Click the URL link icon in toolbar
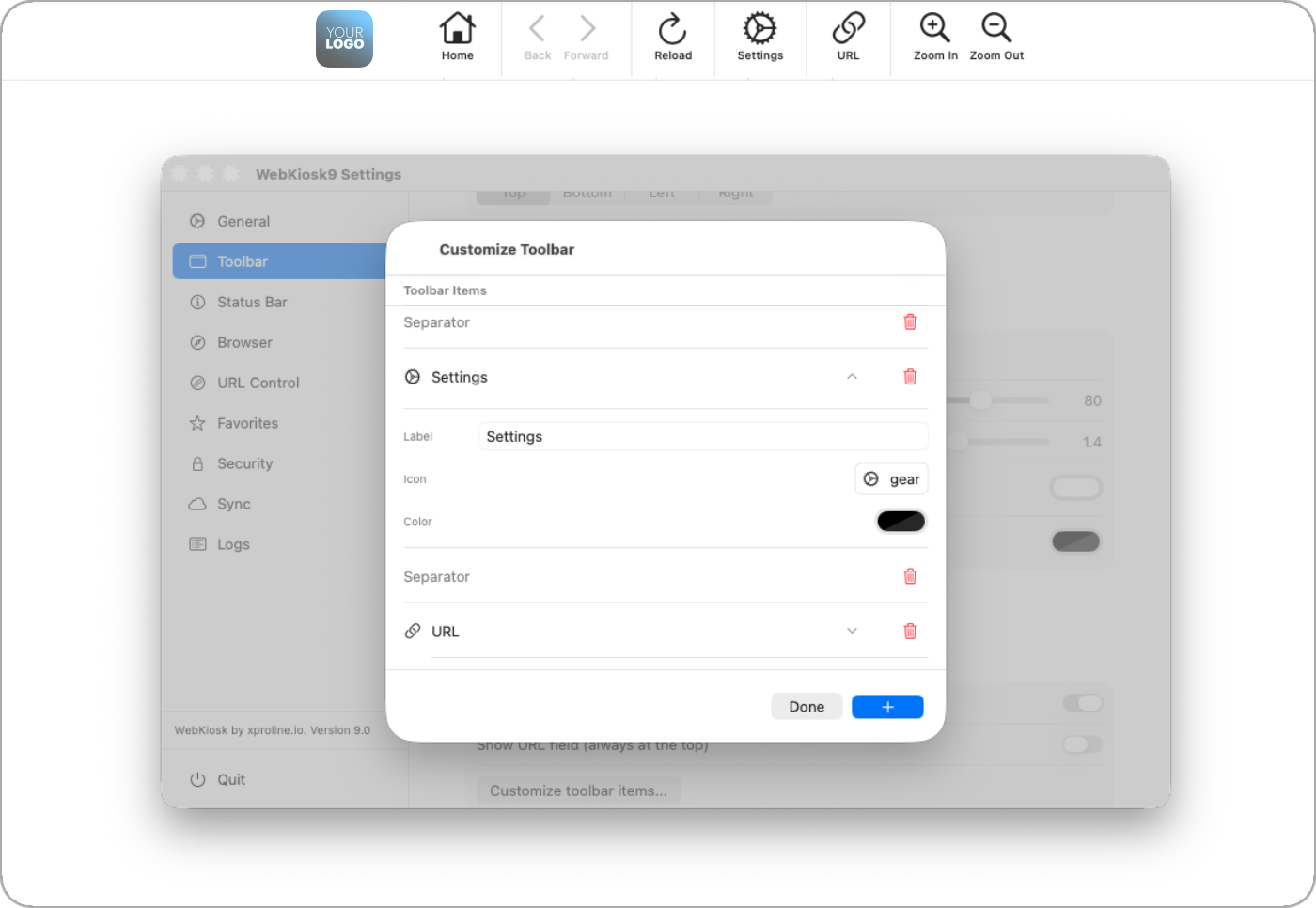 848,30
